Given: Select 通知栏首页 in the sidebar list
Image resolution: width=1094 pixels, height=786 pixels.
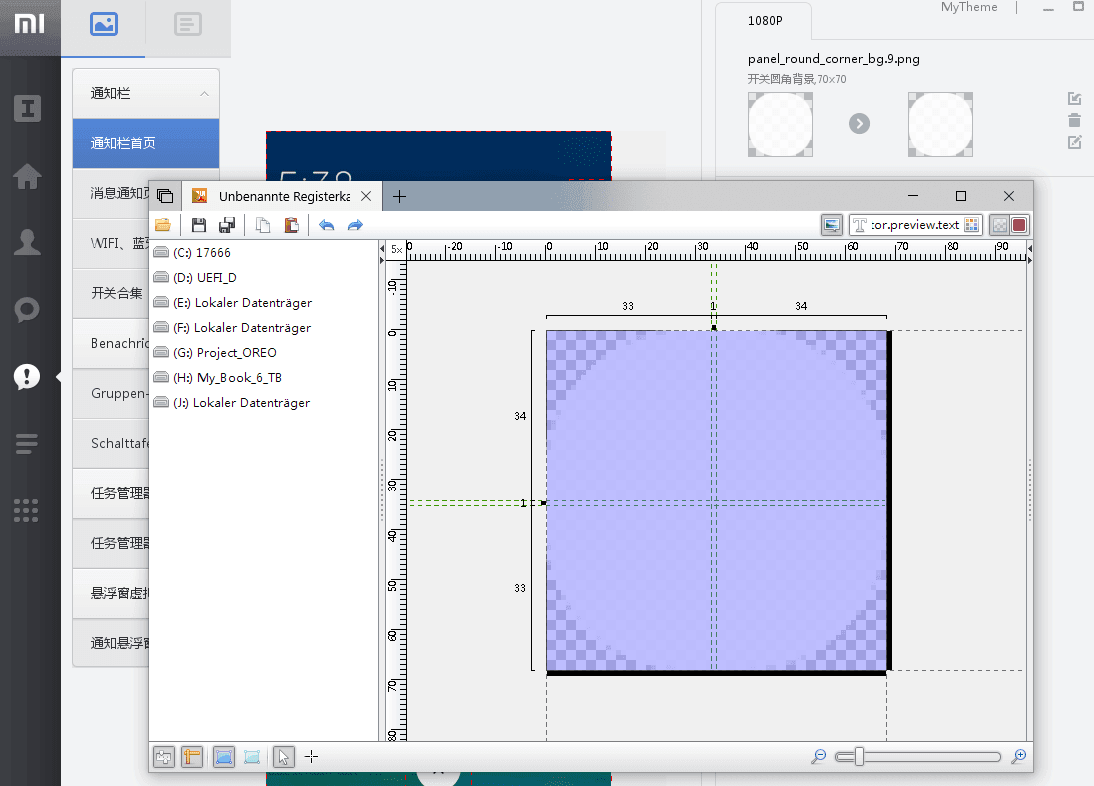Looking at the screenshot, I should (146, 143).
